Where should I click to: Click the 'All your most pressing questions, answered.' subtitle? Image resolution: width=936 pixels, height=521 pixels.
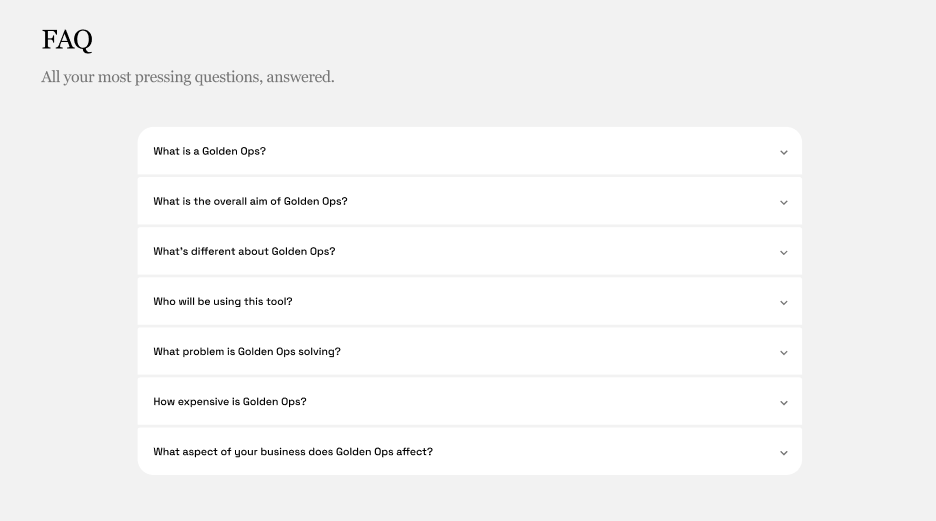click(x=188, y=77)
